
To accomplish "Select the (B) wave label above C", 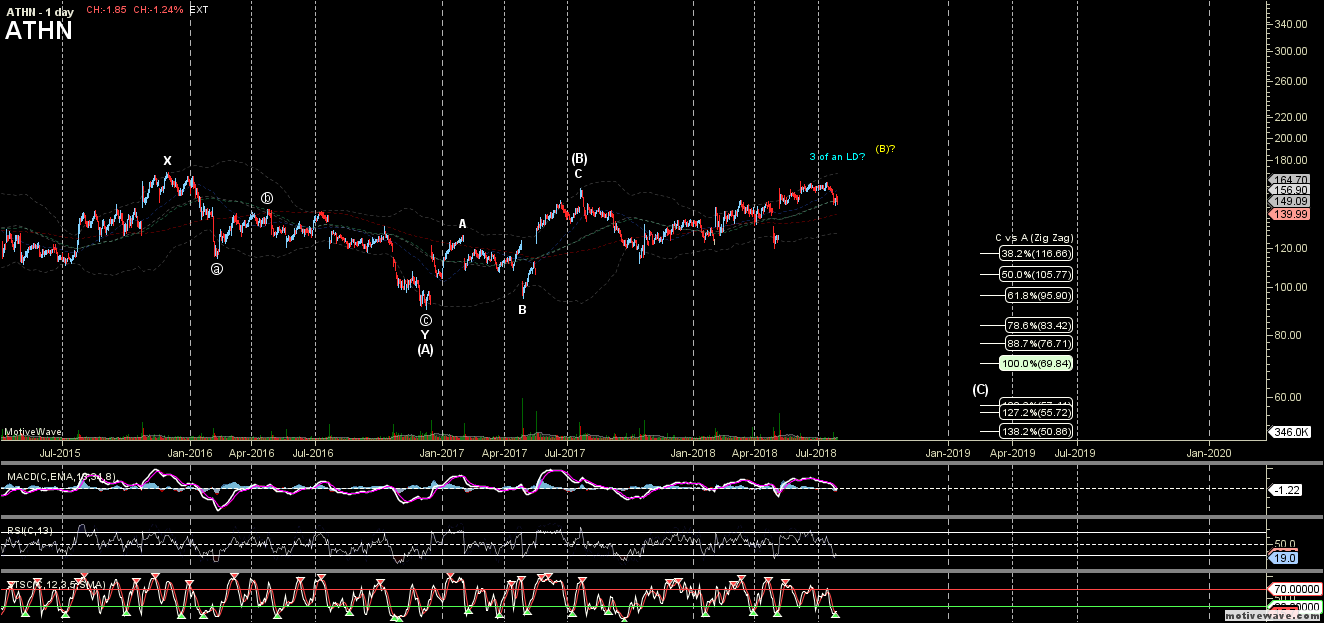I will (579, 159).
